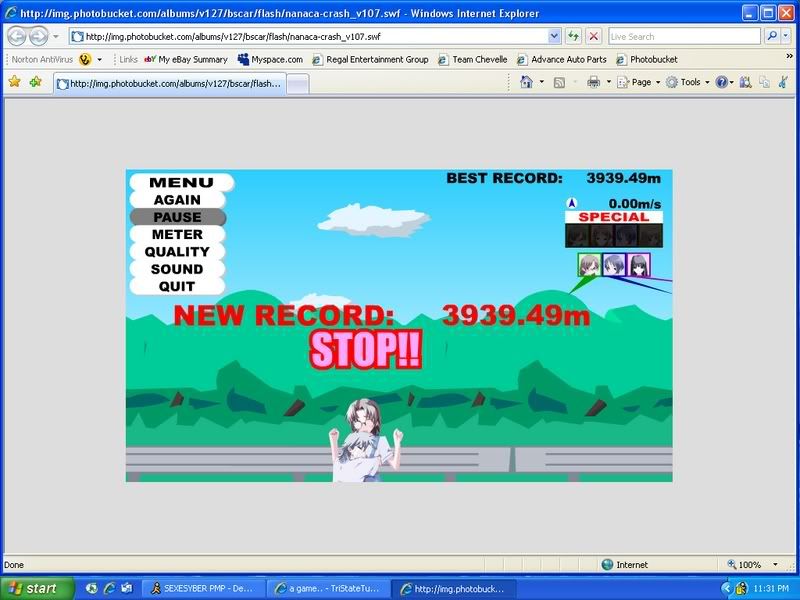Open the Tools dropdown menu
Viewport: 800px width, 600px height.
(x=689, y=82)
